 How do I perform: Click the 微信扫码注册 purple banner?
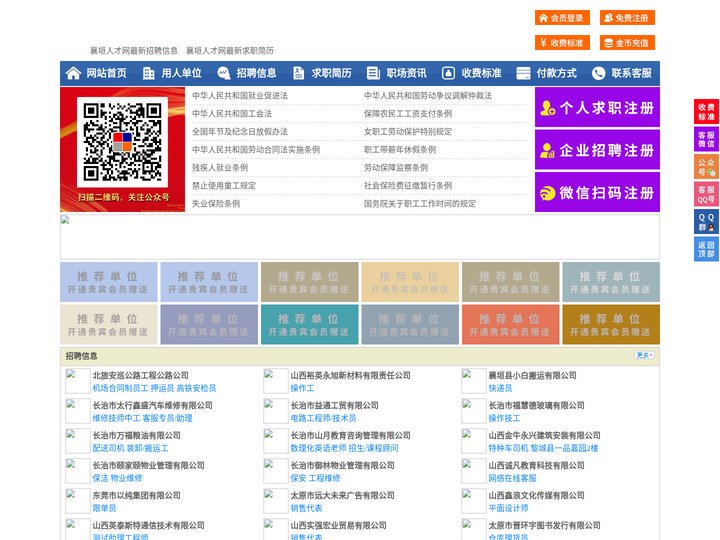(x=597, y=192)
